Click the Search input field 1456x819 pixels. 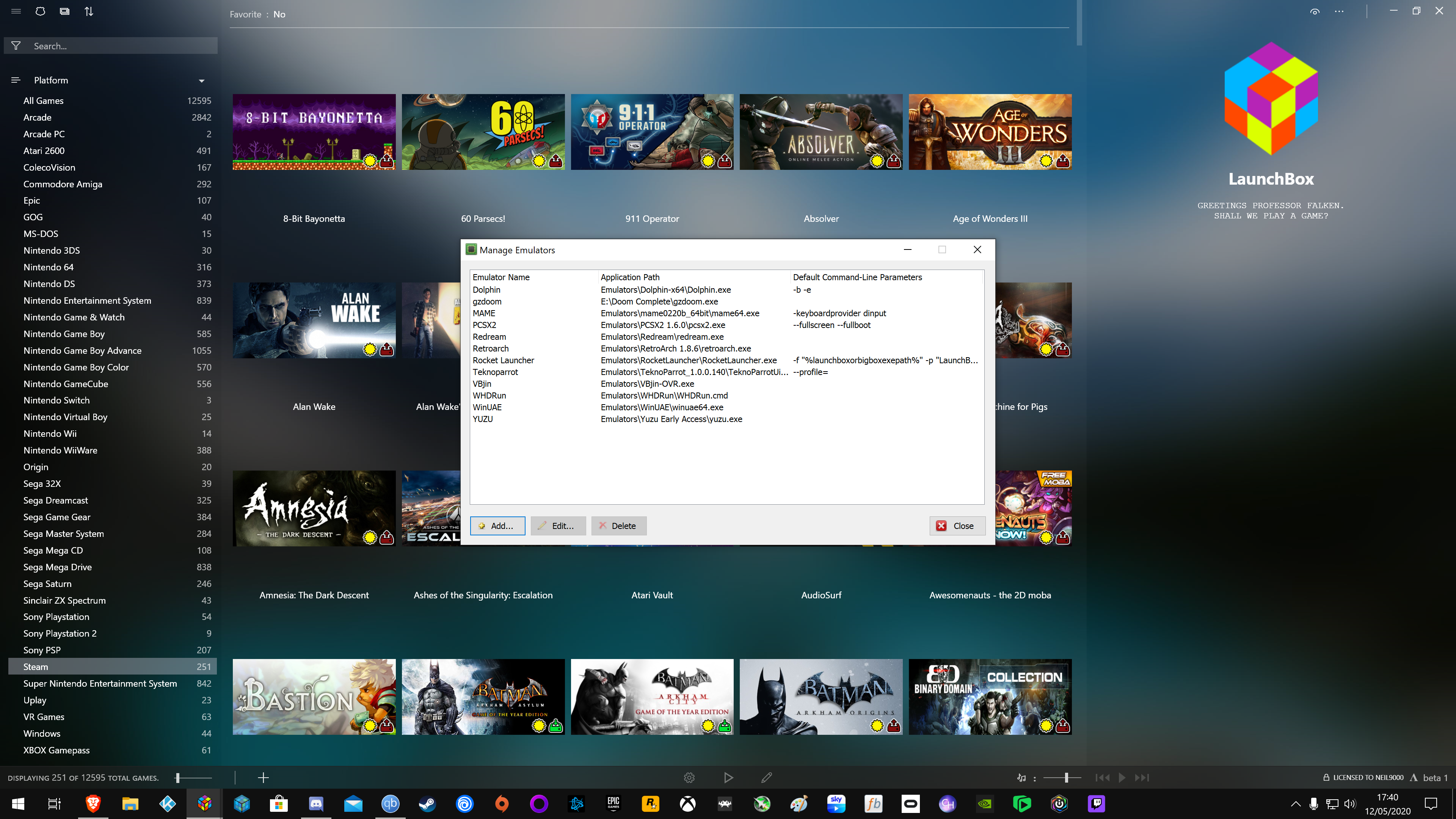pos(111,46)
